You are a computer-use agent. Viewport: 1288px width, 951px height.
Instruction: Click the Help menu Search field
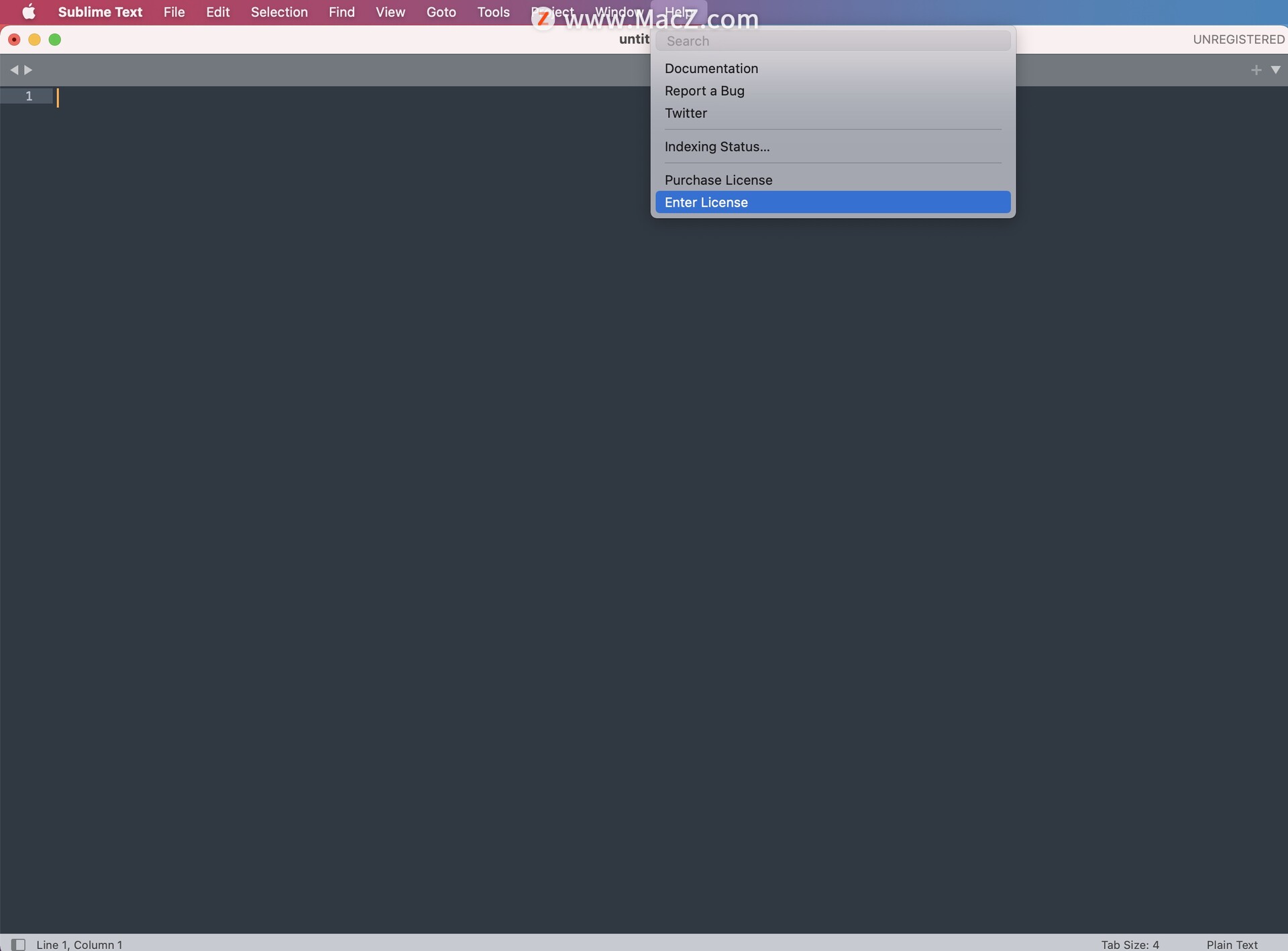coord(833,41)
